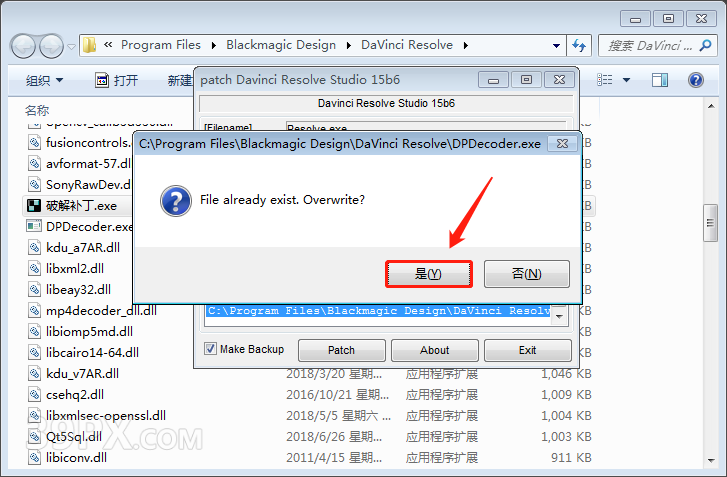This screenshot has width=727, height=477.
Task: Click the Qt5Sql.dll file icon
Action: coord(34,436)
